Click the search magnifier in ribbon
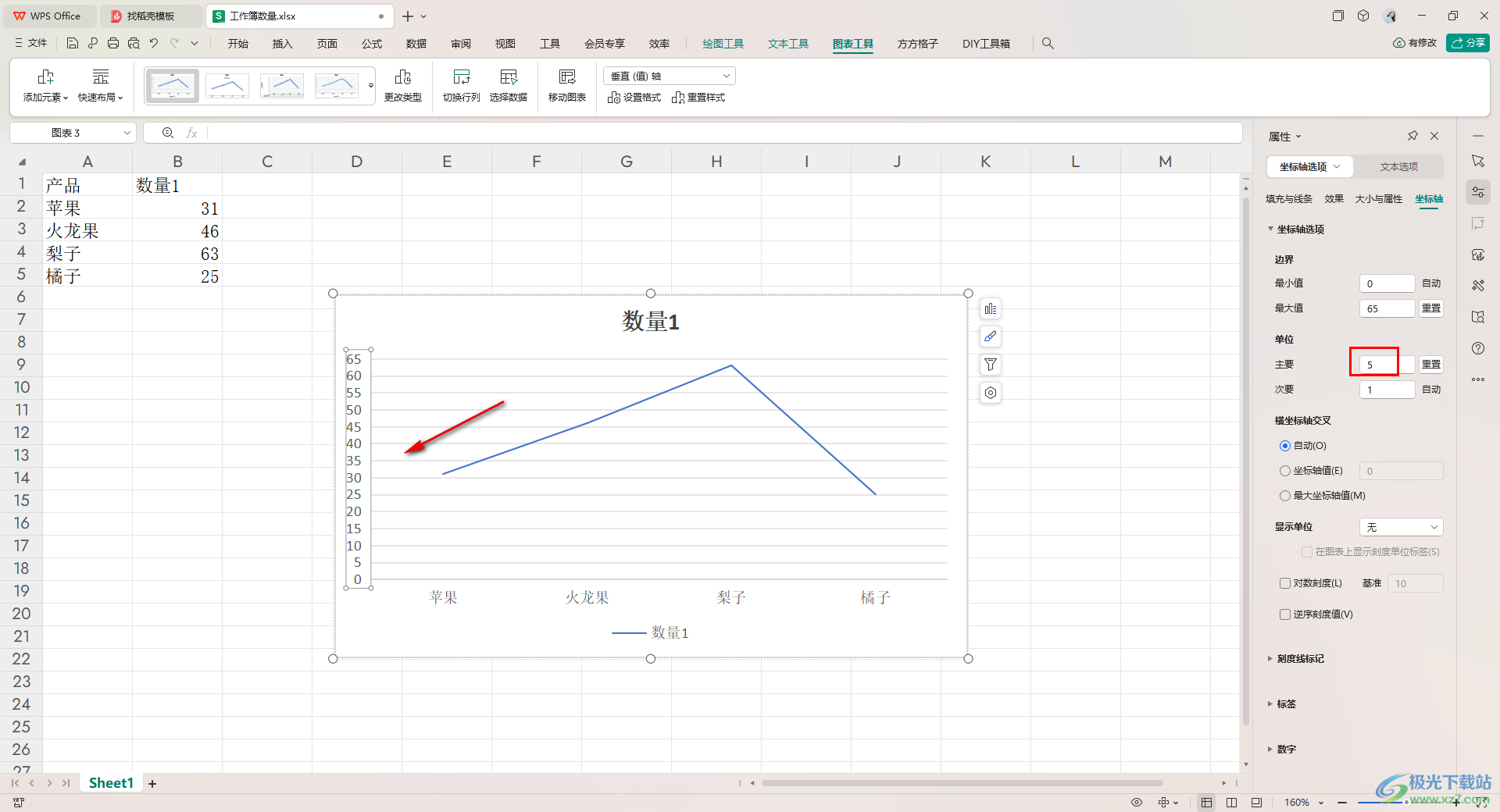The width and height of the screenshot is (1500, 812). (x=1048, y=44)
